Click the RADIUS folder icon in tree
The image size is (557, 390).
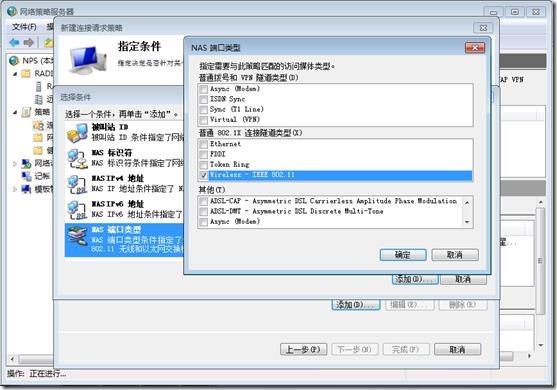point(26,74)
